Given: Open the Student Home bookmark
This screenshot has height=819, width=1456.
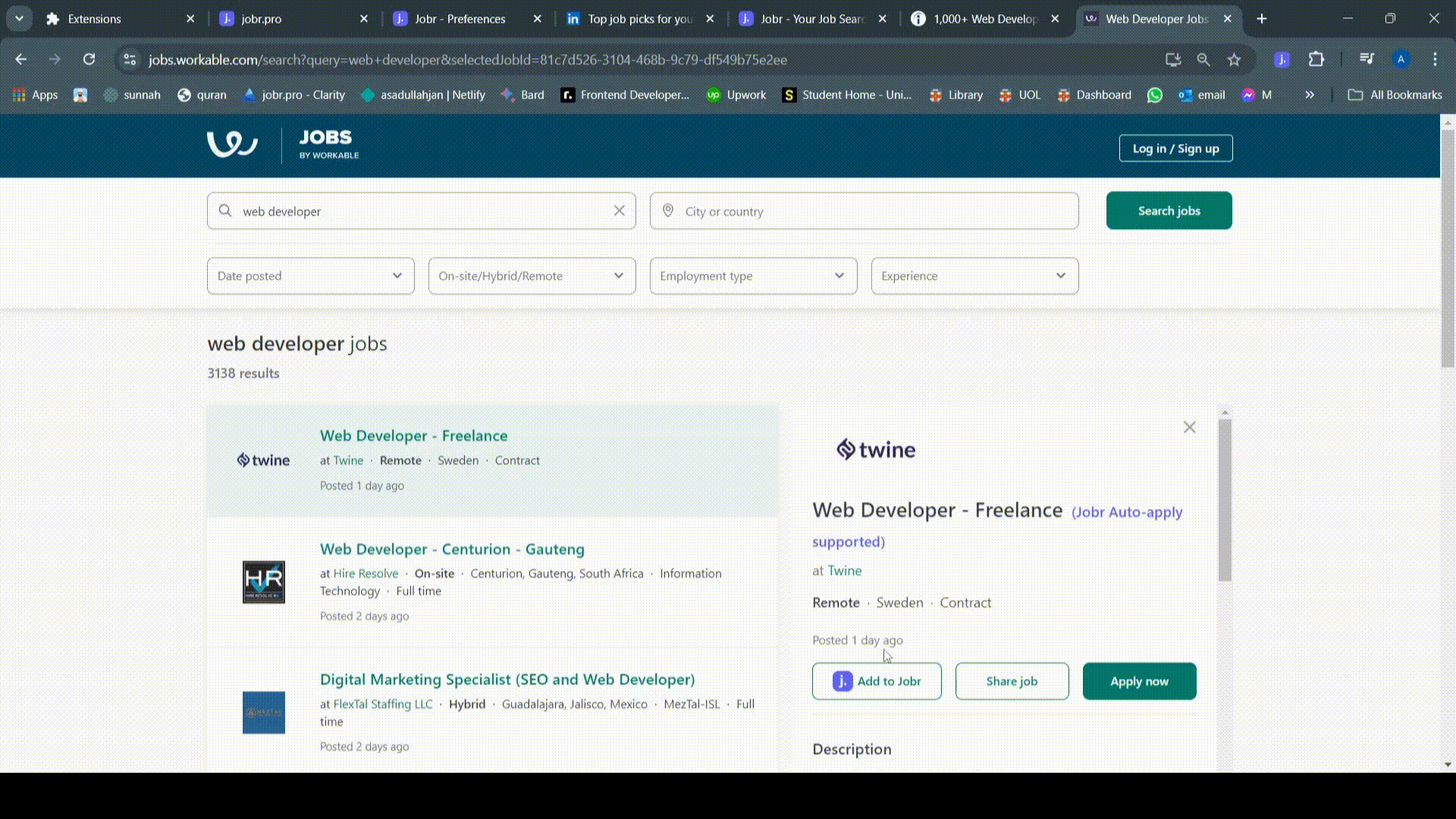Looking at the screenshot, I should (x=847, y=95).
